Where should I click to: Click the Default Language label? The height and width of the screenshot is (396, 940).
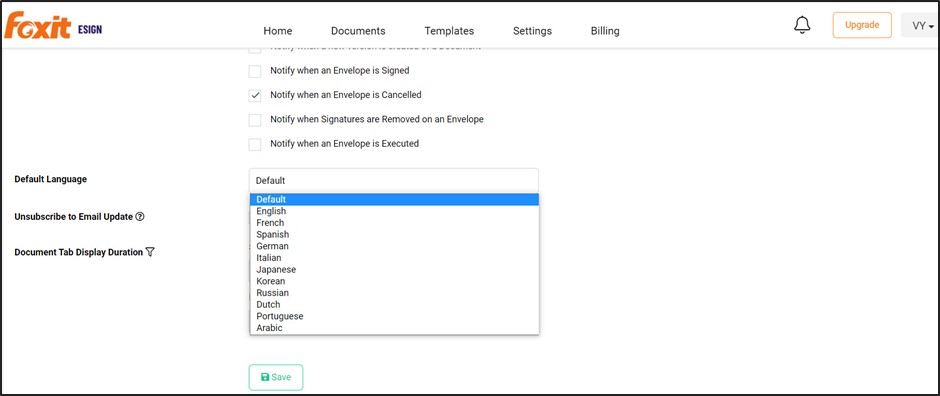[x=51, y=179]
